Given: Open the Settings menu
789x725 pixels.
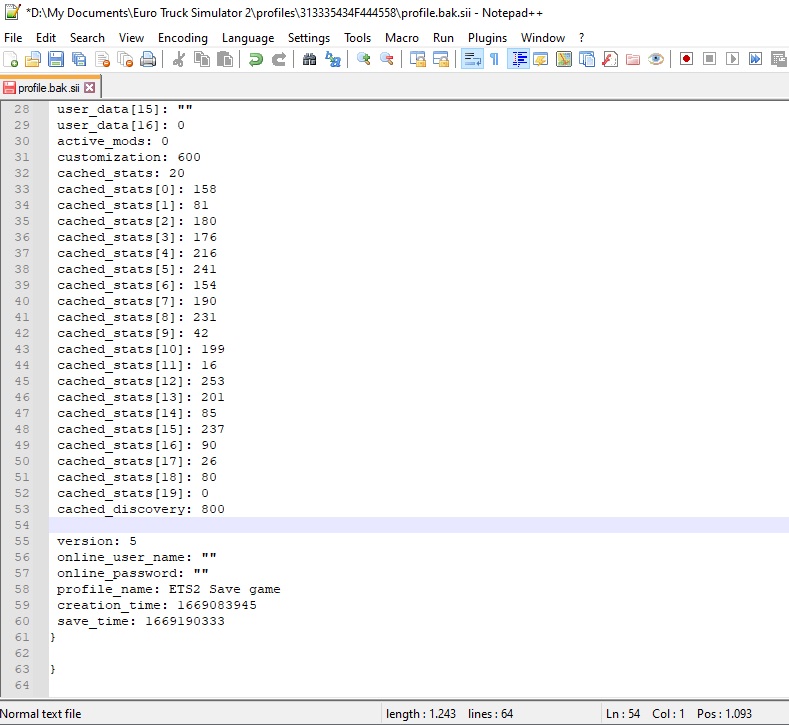Looking at the screenshot, I should click(x=309, y=38).
